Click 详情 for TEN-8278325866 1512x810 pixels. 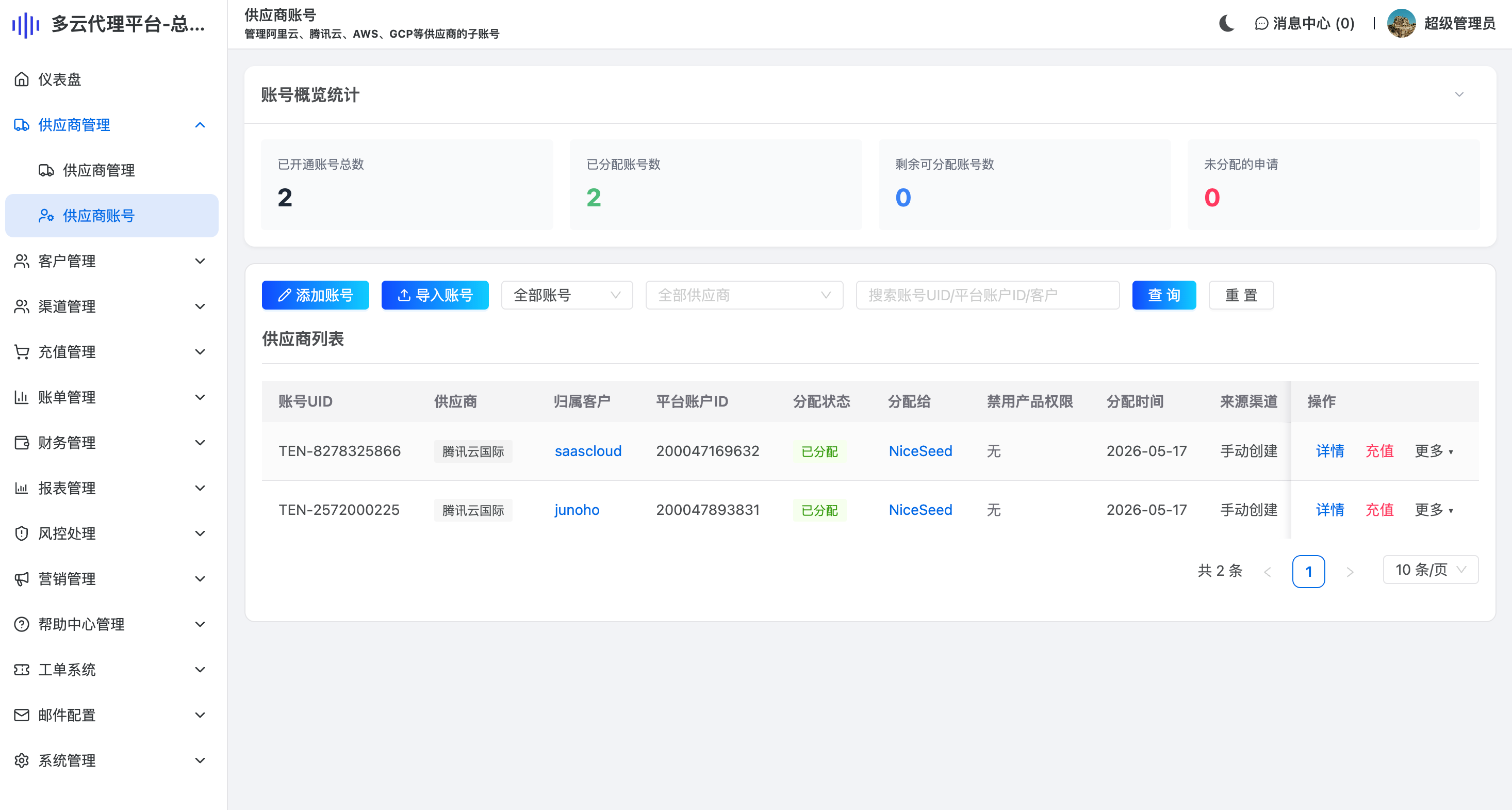[1329, 451]
